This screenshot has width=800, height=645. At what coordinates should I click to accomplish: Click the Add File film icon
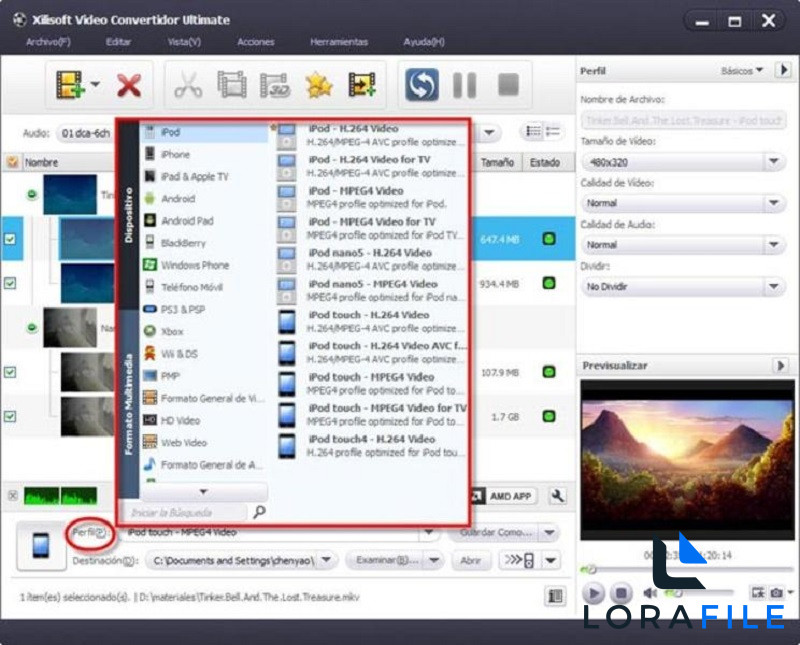(x=70, y=85)
